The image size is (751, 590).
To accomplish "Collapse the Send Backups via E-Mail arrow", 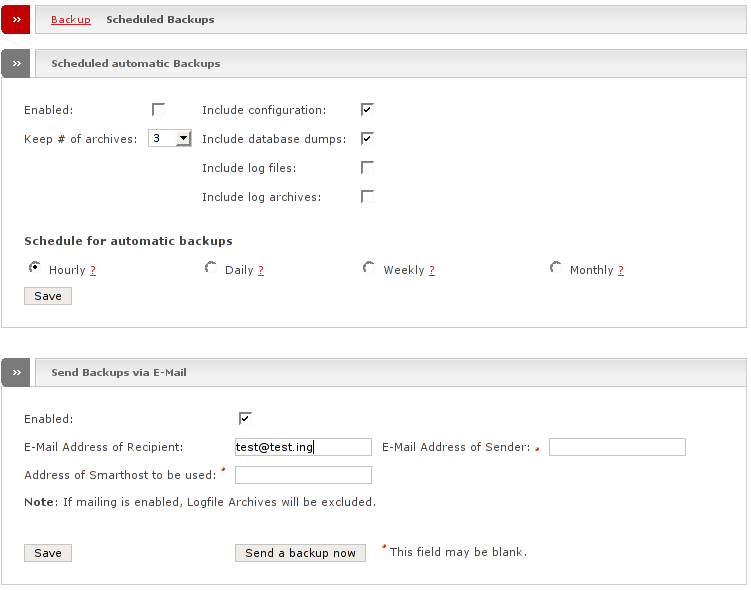I will coord(15,372).
